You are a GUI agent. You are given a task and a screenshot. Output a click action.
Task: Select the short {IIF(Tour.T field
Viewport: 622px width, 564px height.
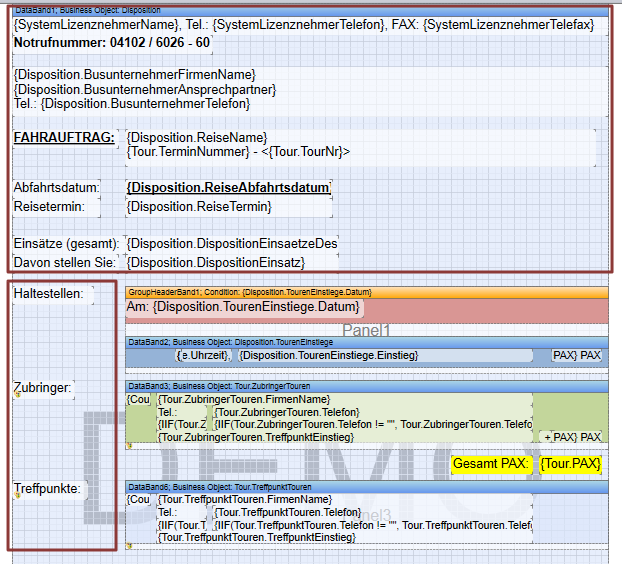(182, 526)
